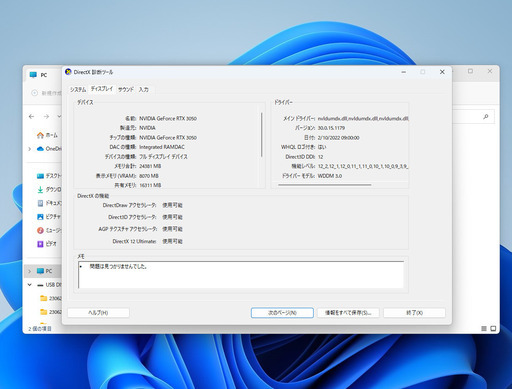Switch to the システム tab
Screen dimensions: 512x389
tap(78, 89)
